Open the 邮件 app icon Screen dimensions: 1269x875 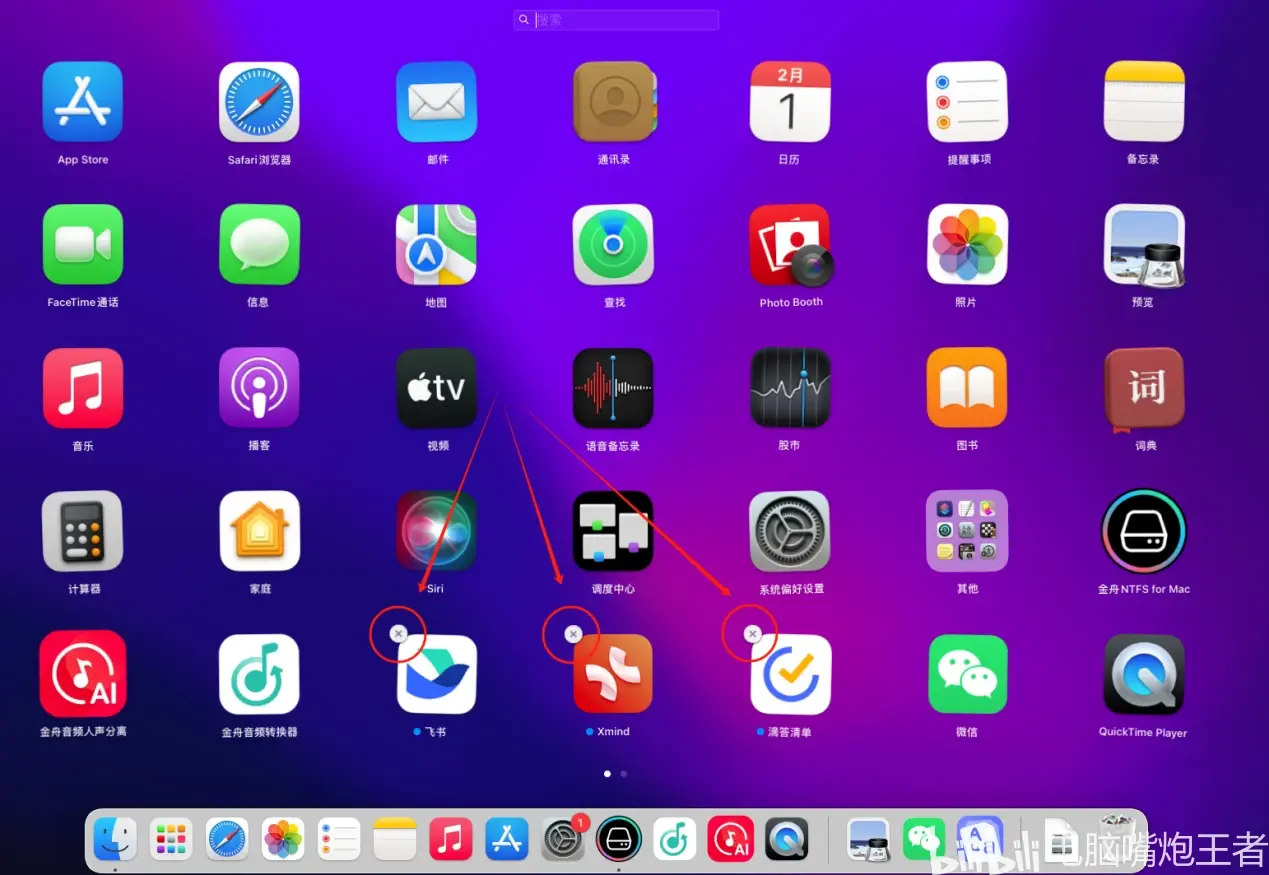[x=436, y=102]
